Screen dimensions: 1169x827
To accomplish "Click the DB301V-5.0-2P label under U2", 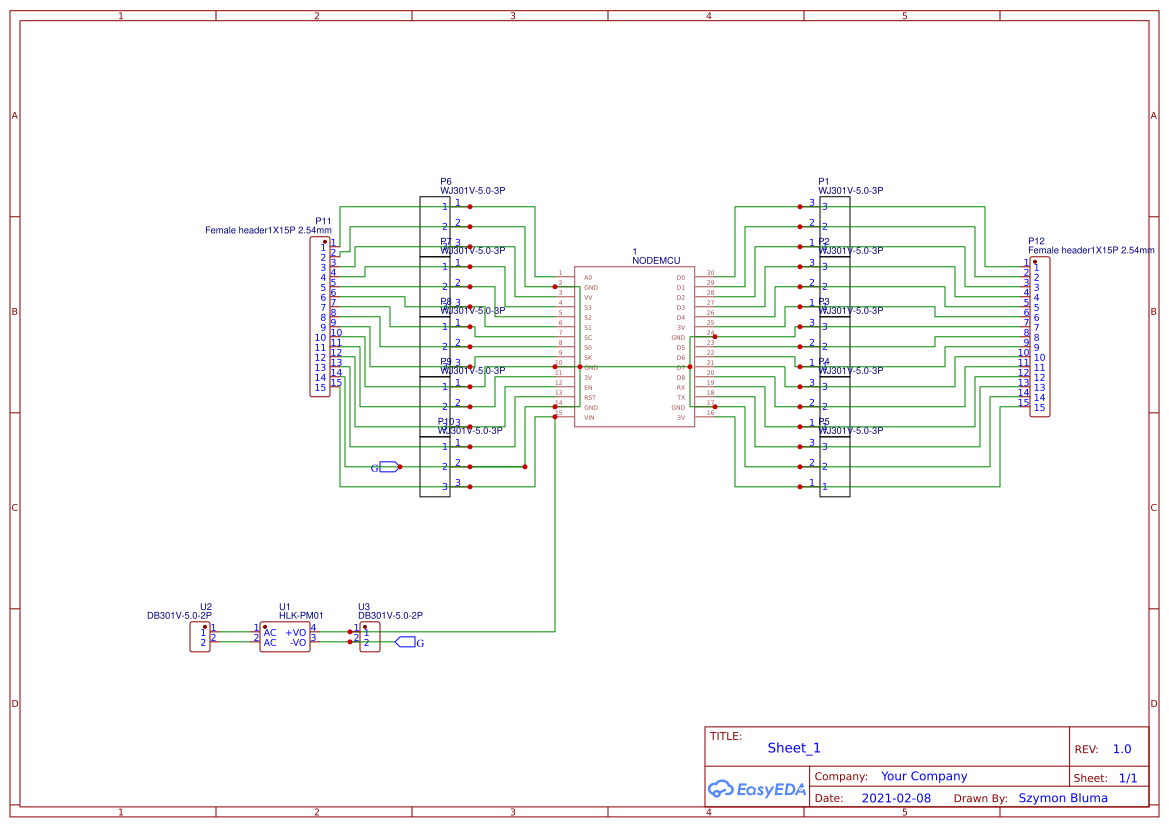I will (179, 616).
